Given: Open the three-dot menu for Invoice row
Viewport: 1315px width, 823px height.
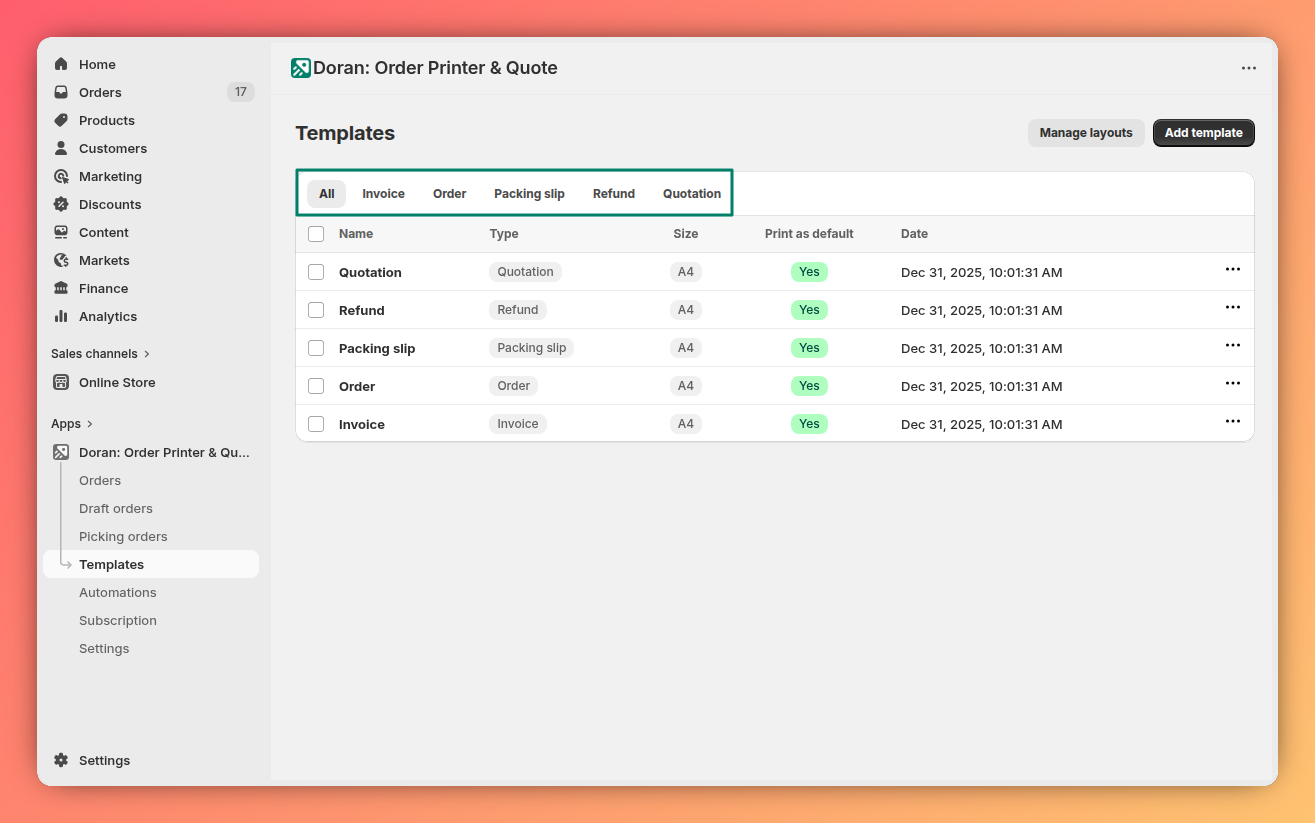Looking at the screenshot, I should click(x=1233, y=422).
